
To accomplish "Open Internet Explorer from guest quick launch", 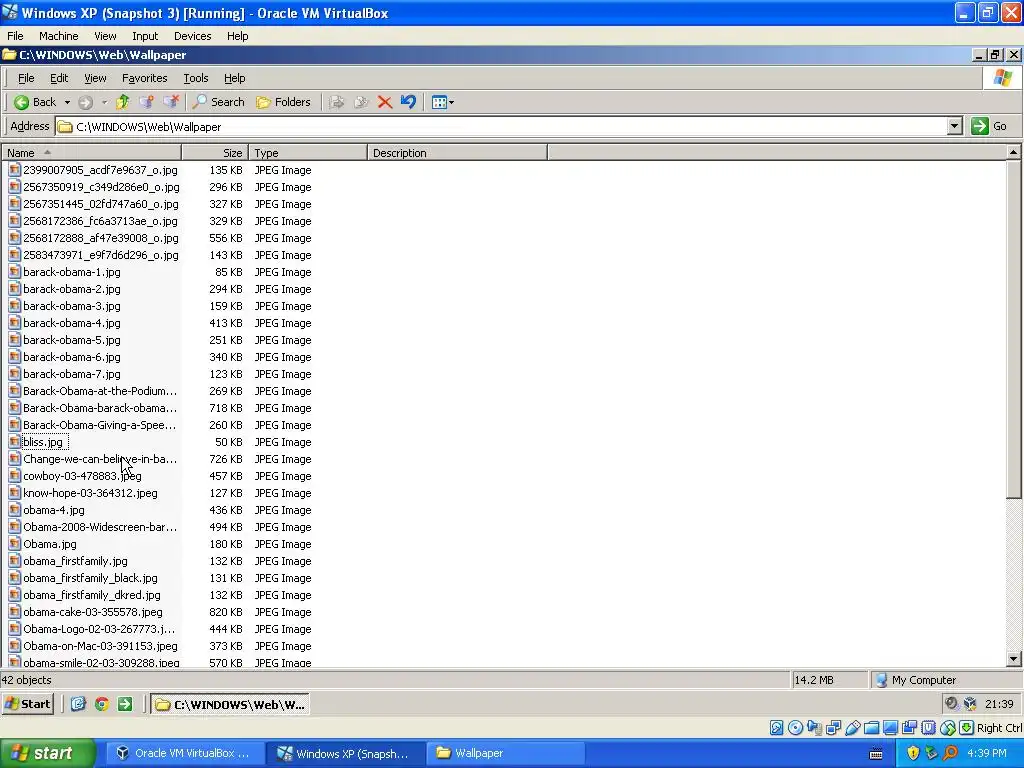I will point(78,704).
